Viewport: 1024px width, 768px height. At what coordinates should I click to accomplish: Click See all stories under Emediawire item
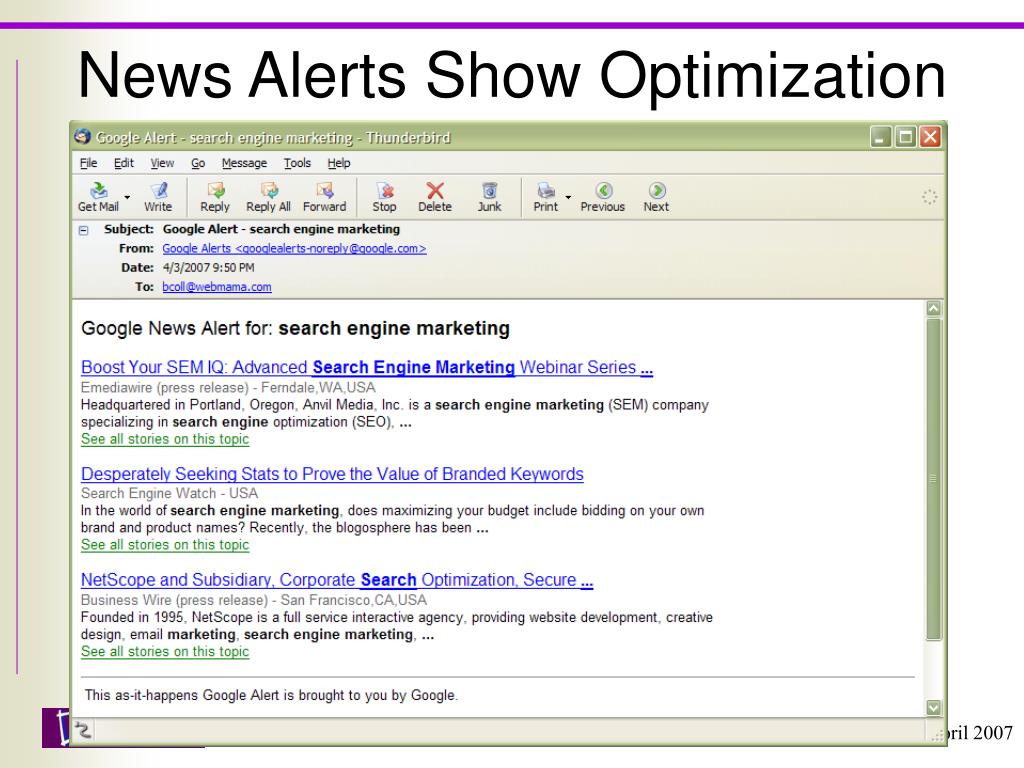tap(165, 439)
